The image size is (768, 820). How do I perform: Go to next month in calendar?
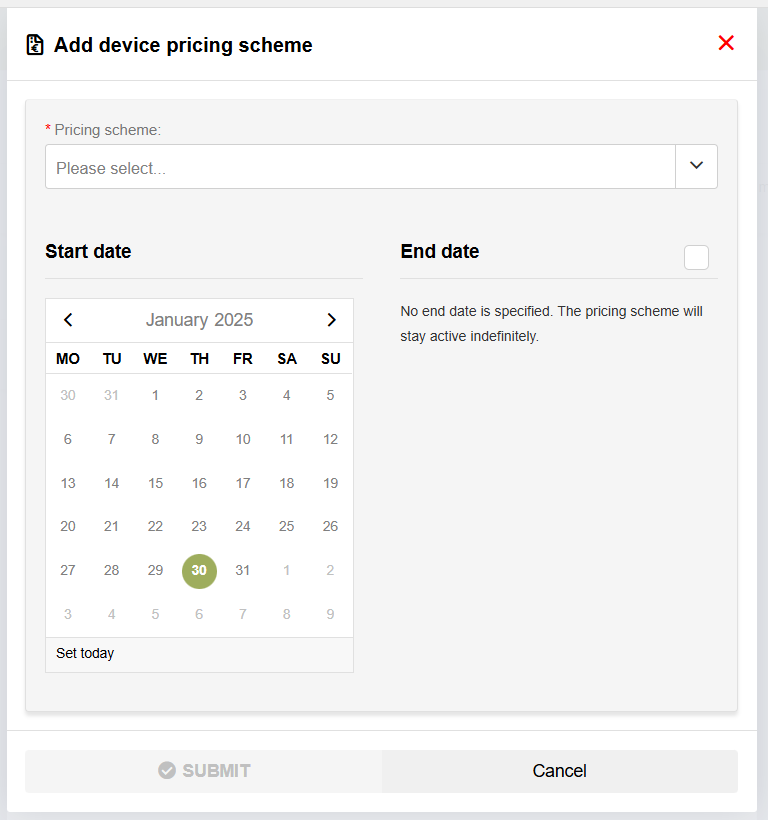(x=331, y=320)
